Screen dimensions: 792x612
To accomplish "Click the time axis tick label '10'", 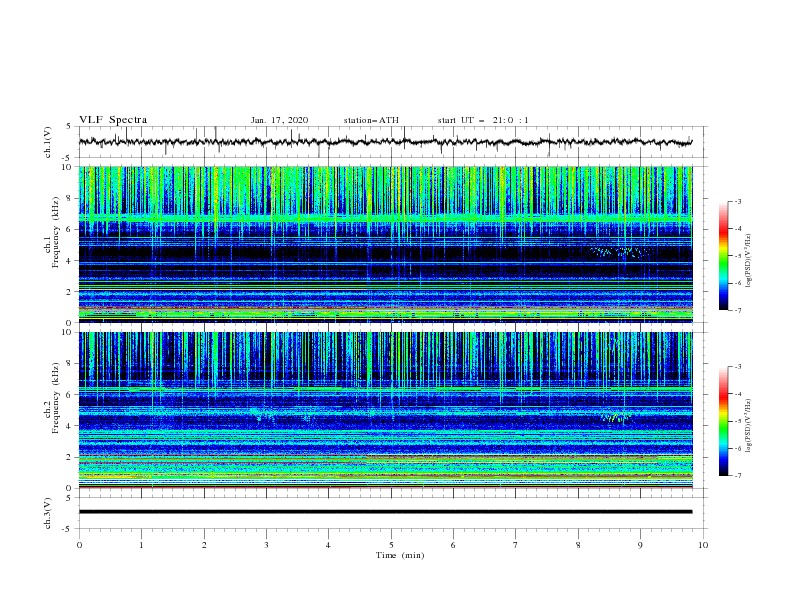I will 703,545.
